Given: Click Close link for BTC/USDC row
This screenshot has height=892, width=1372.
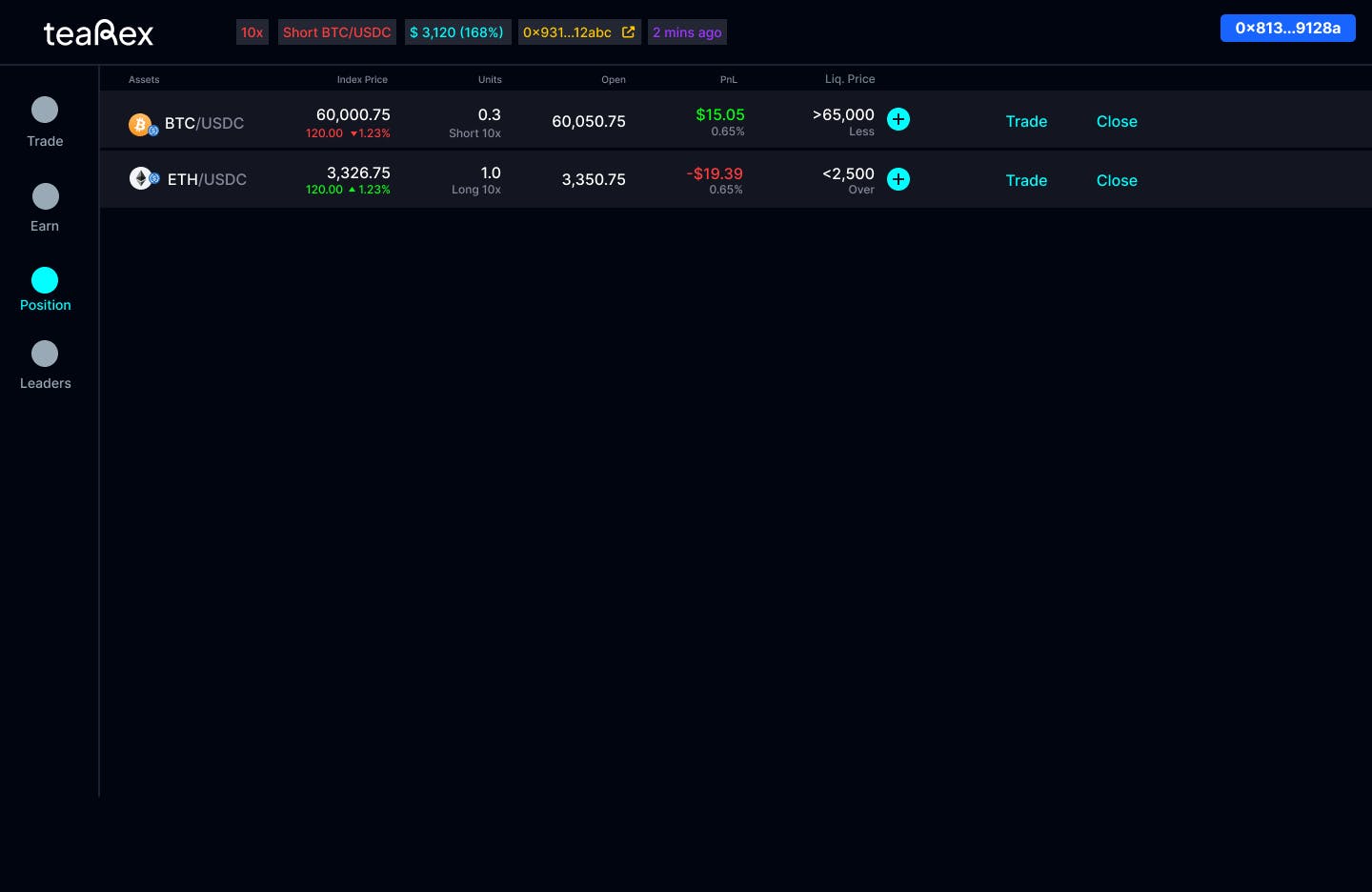Looking at the screenshot, I should [x=1117, y=121].
